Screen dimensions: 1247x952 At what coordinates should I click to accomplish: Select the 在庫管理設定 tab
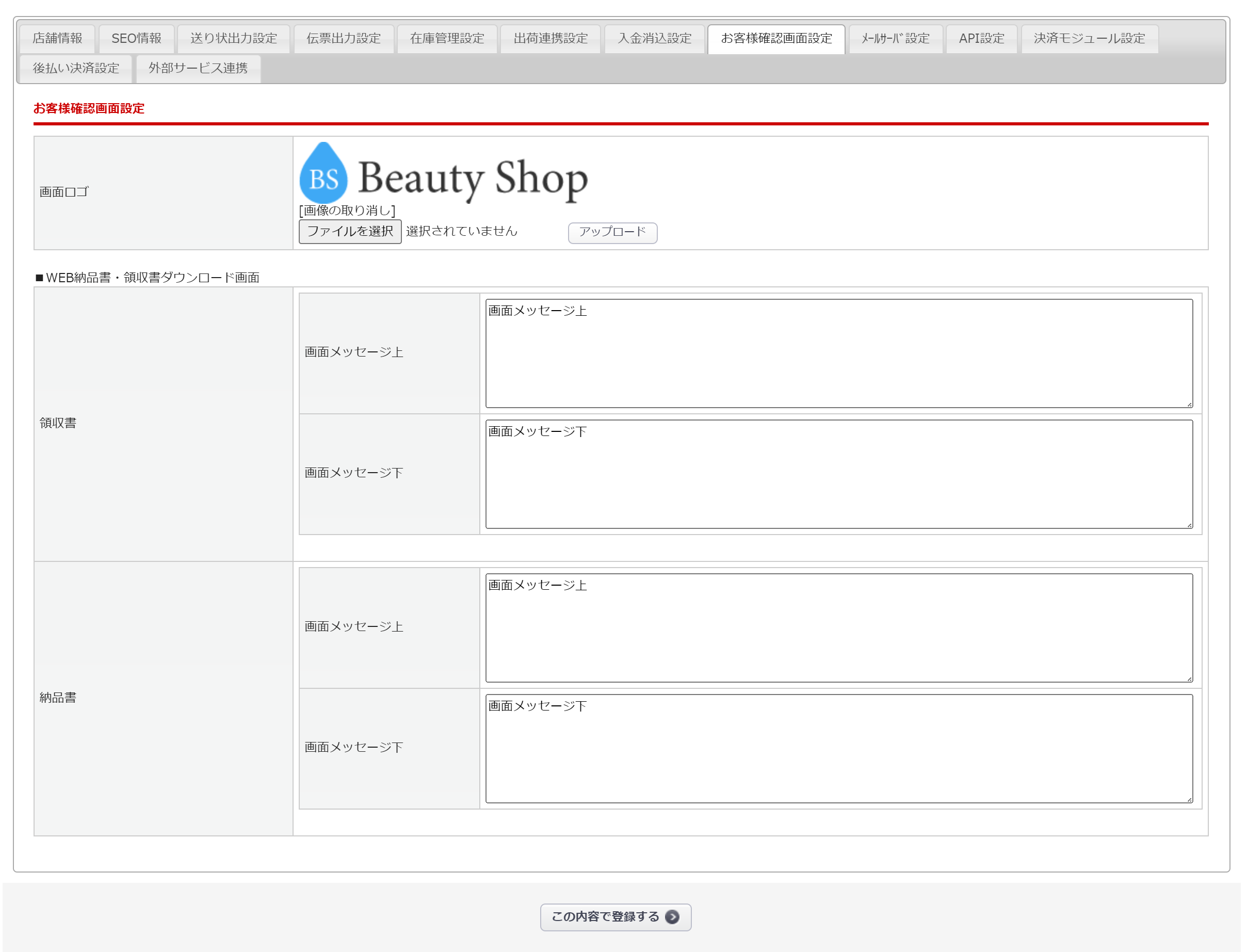click(x=448, y=39)
